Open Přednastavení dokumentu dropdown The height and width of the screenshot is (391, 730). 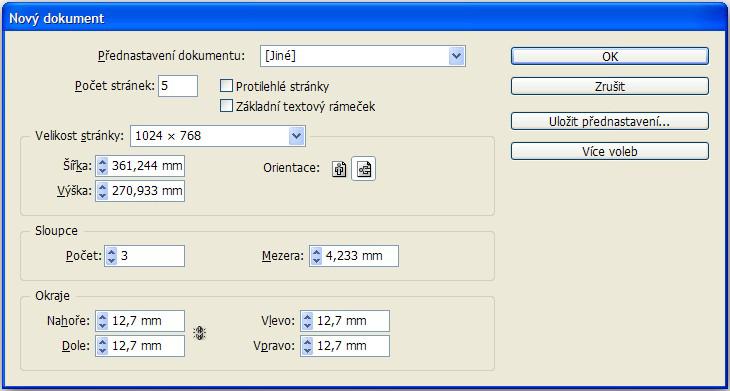tap(363, 56)
